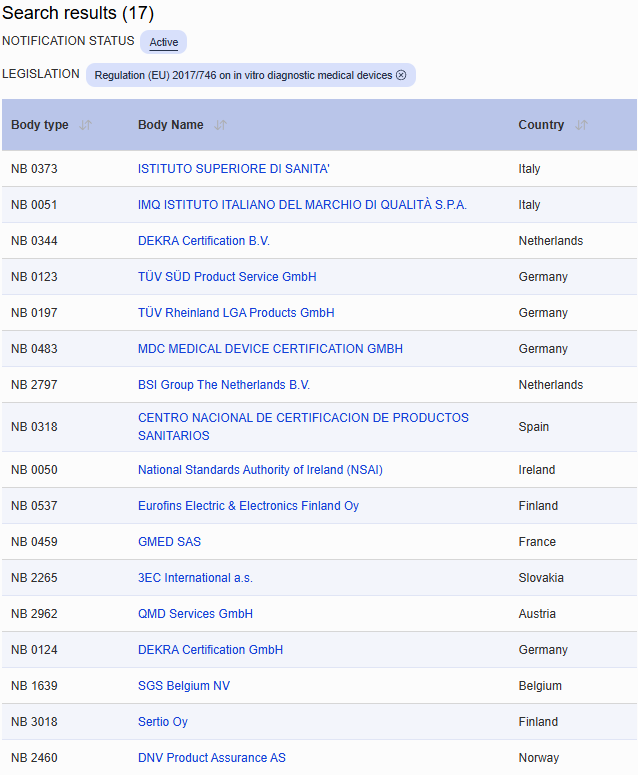Sort table by Body type column icon
Screen dimensions: 638x775
click(85, 125)
